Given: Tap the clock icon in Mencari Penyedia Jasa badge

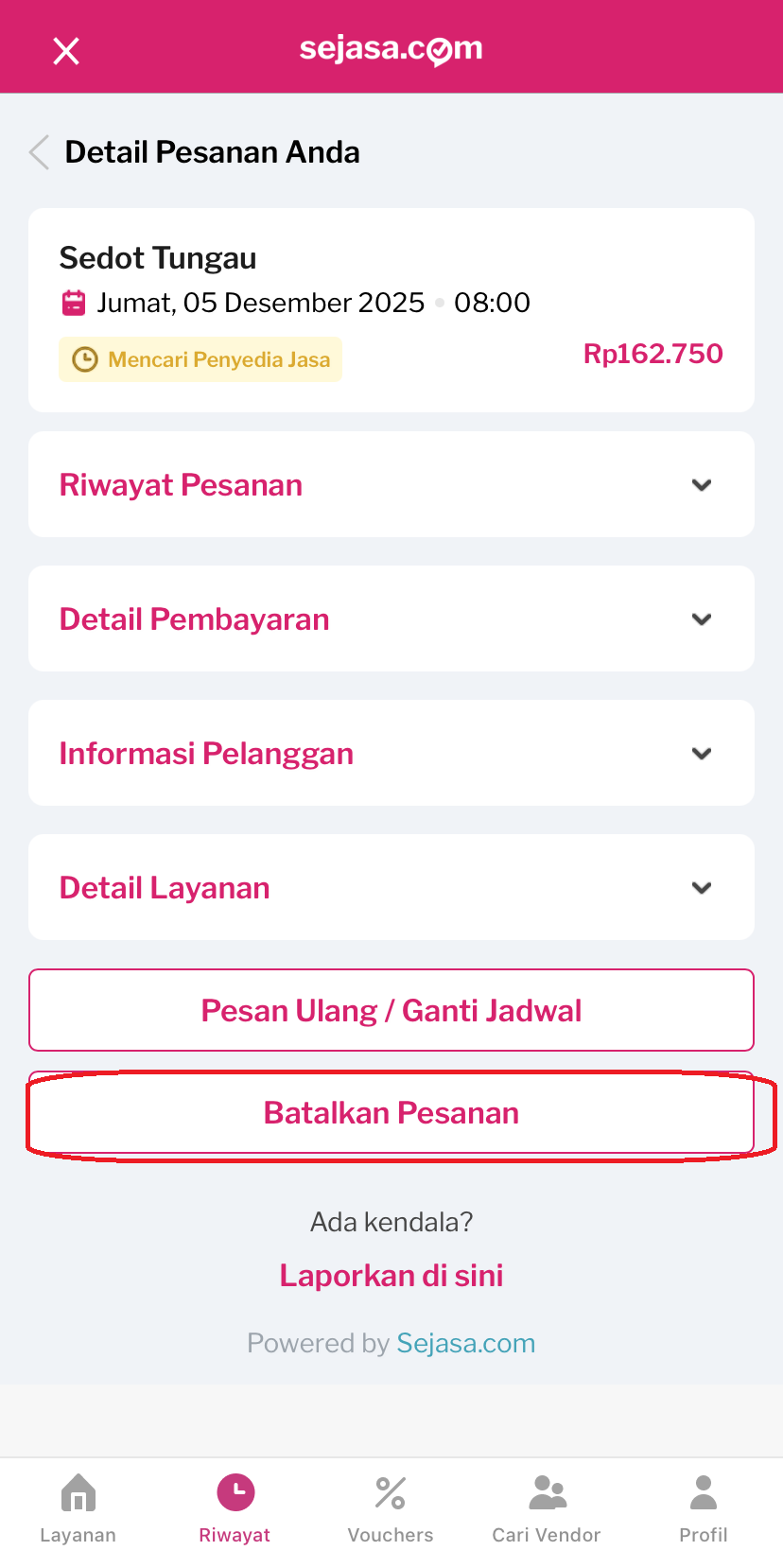Looking at the screenshot, I should [85, 359].
